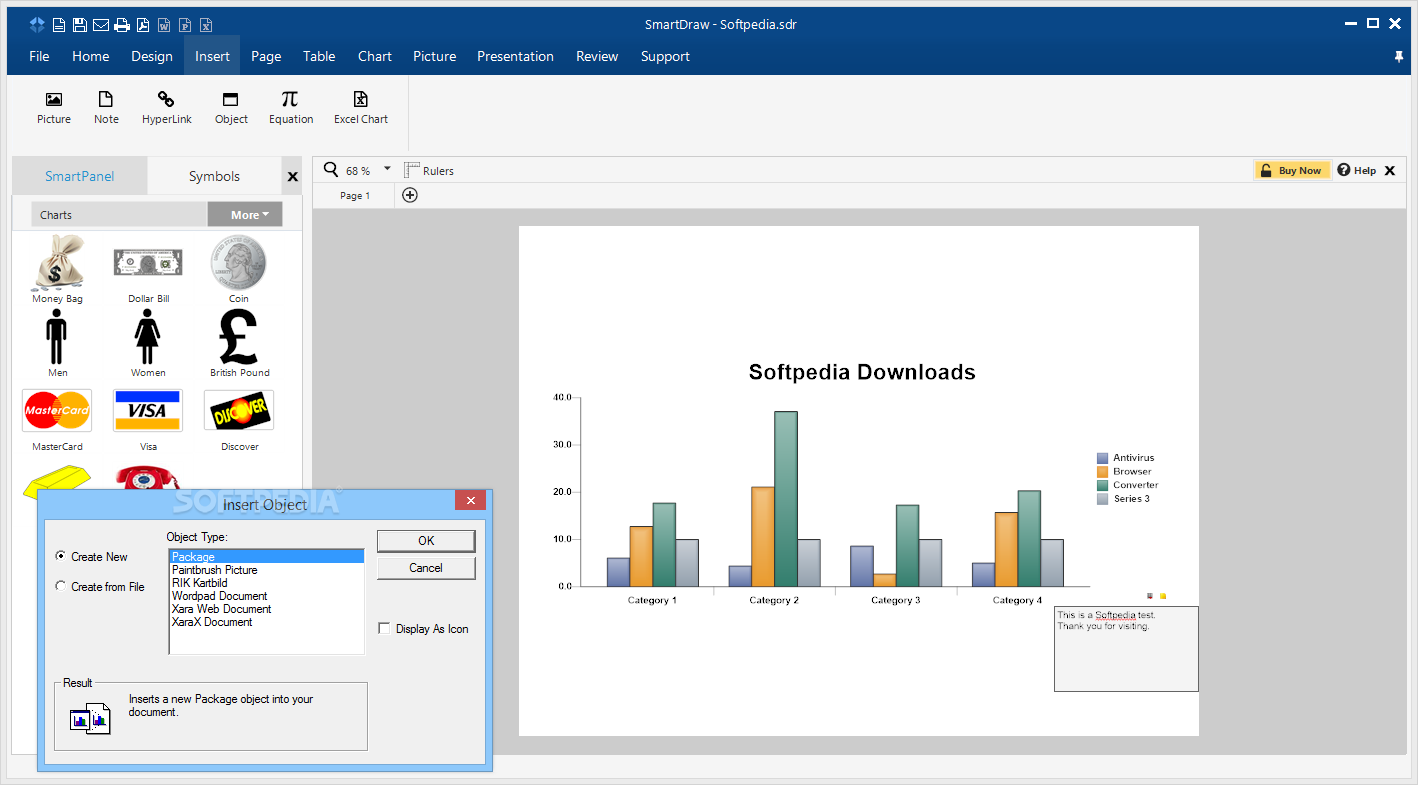Switch to the Symbols tab

214,176
